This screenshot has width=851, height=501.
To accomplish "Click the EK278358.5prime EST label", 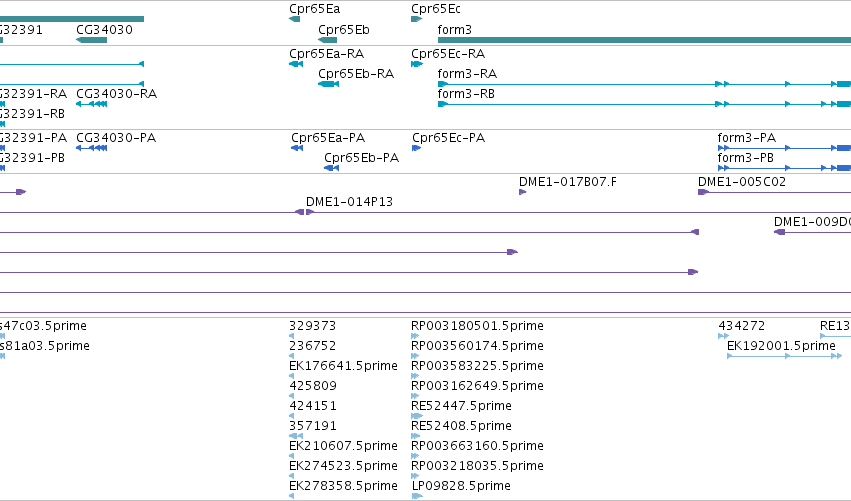I will (x=344, y=486).
